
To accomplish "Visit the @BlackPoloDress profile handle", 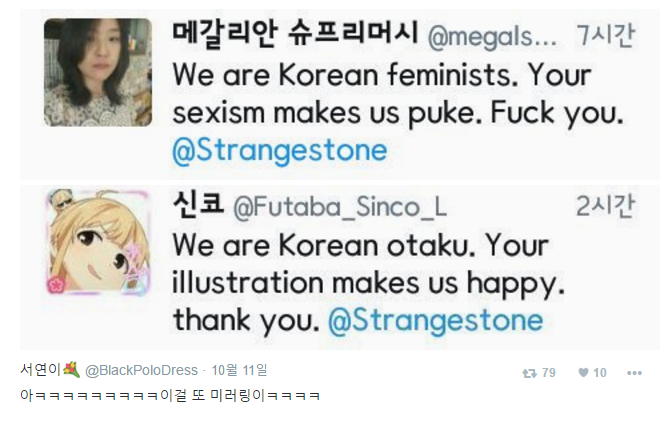I will click(x=141, y=371).
